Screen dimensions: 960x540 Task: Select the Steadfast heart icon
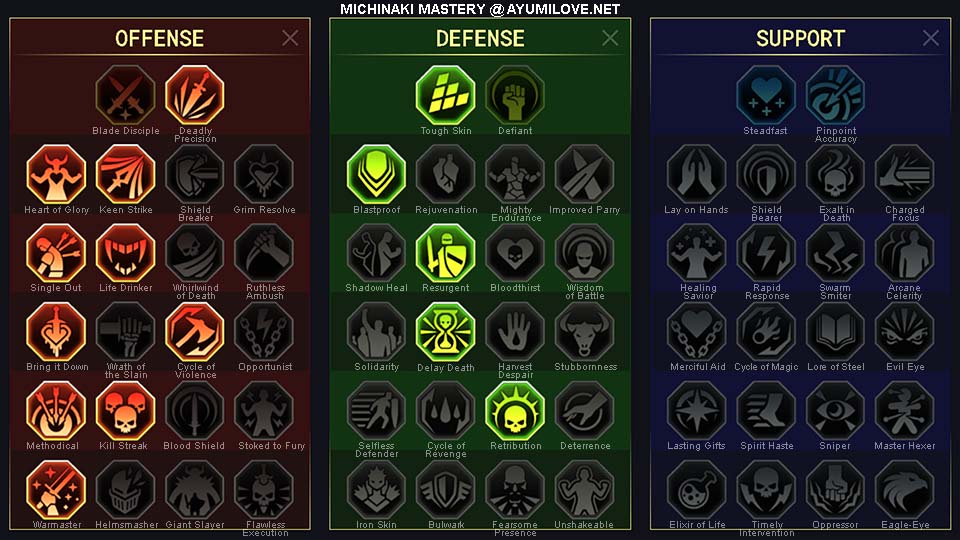766,96
